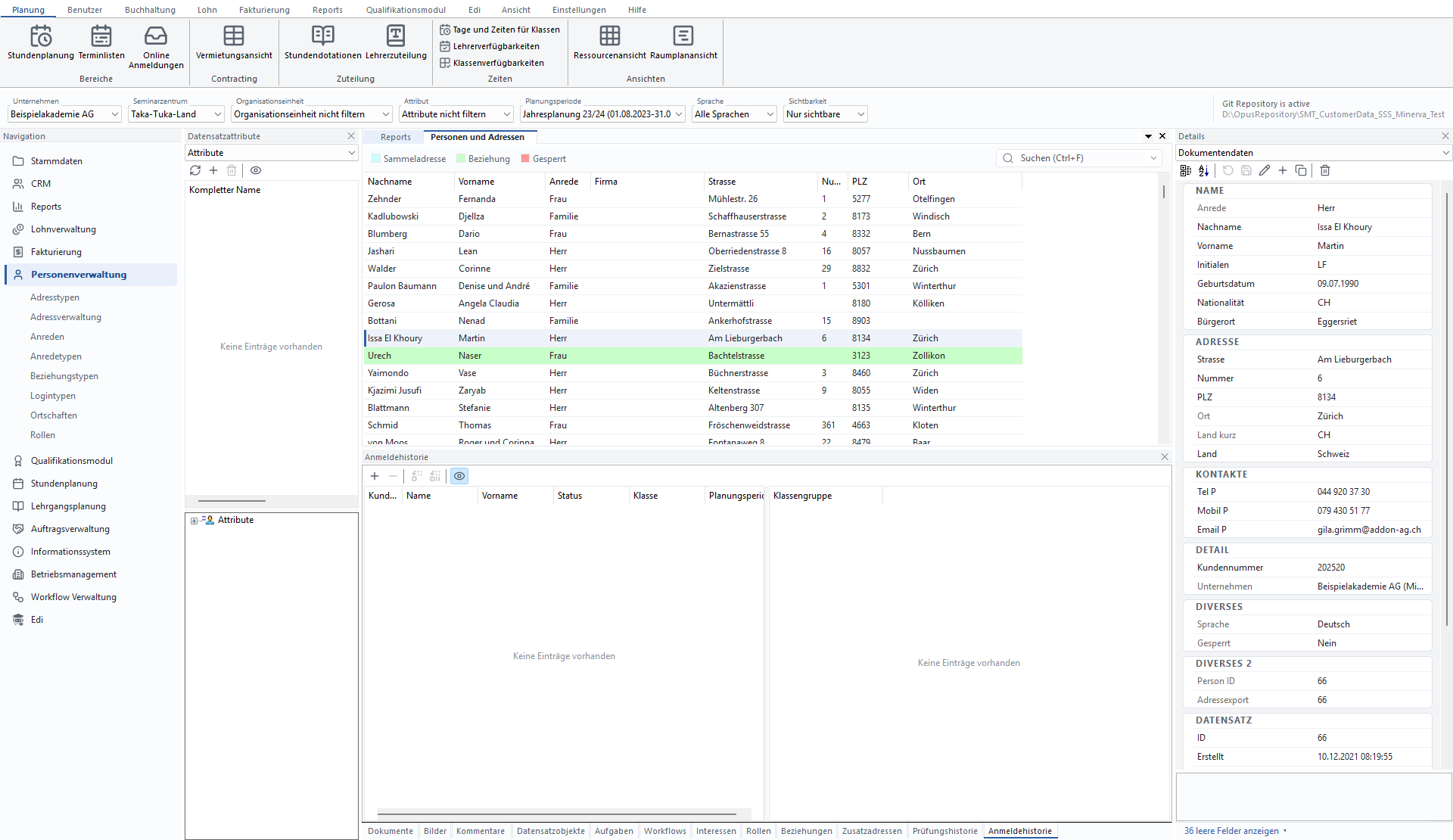Select Adresstypen under Personenverwaltung
1453x840 pixels.
(54, 297)
